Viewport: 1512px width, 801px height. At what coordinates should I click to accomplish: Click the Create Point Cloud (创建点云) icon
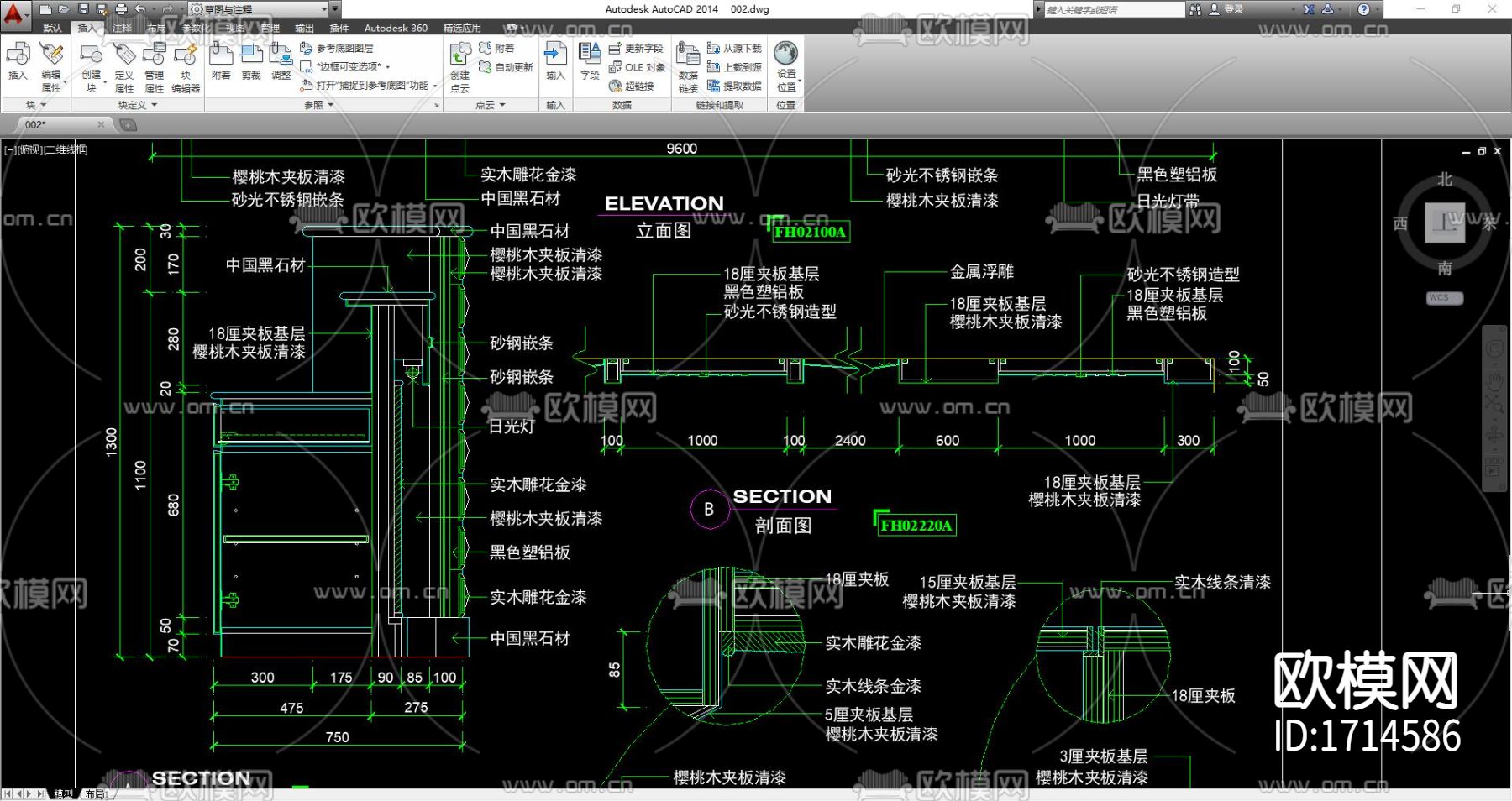tap(460, 65)
